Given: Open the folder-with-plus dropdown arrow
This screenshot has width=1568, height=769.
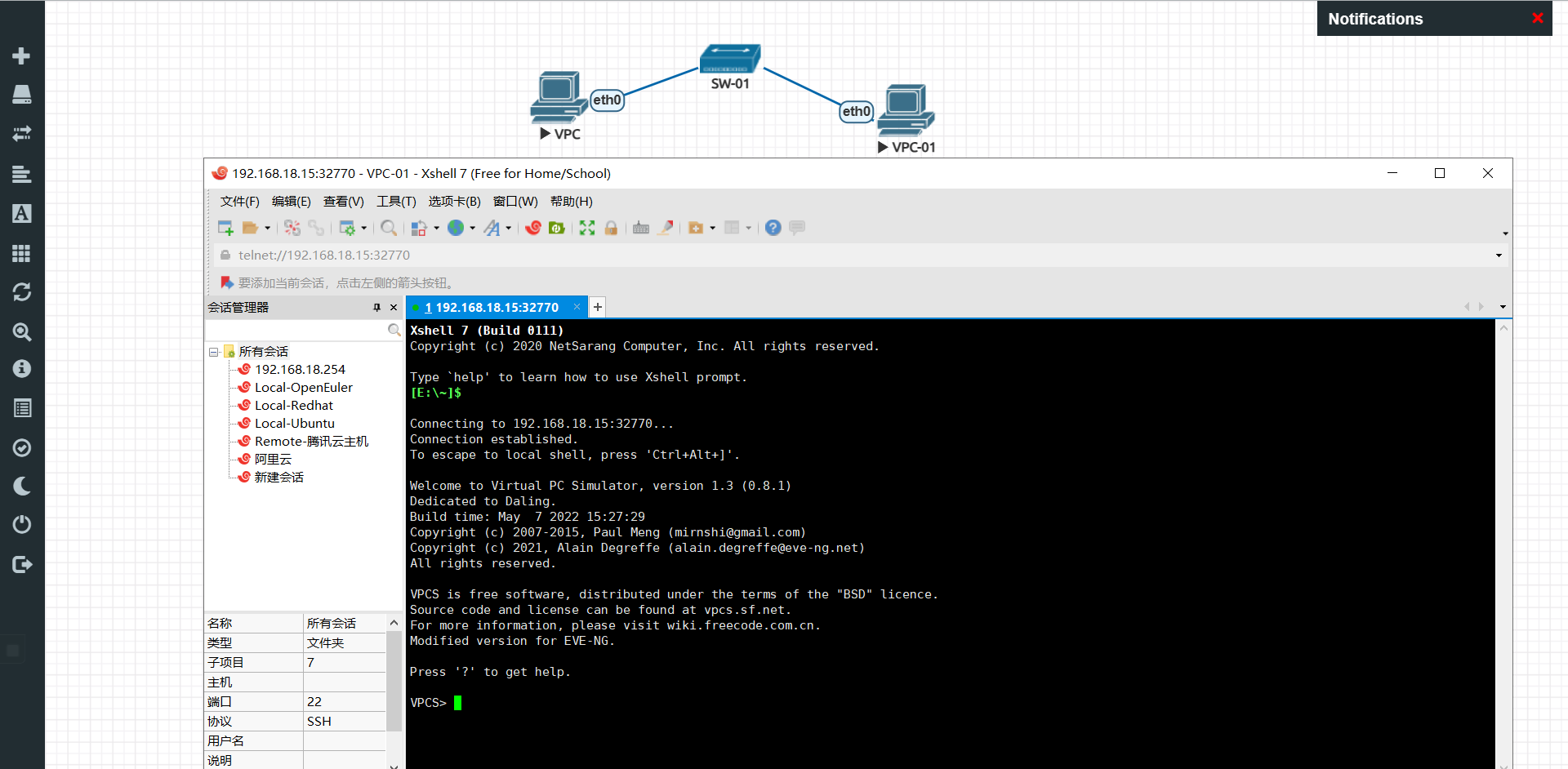Looking at the screenshot, I should coord(713,228).
